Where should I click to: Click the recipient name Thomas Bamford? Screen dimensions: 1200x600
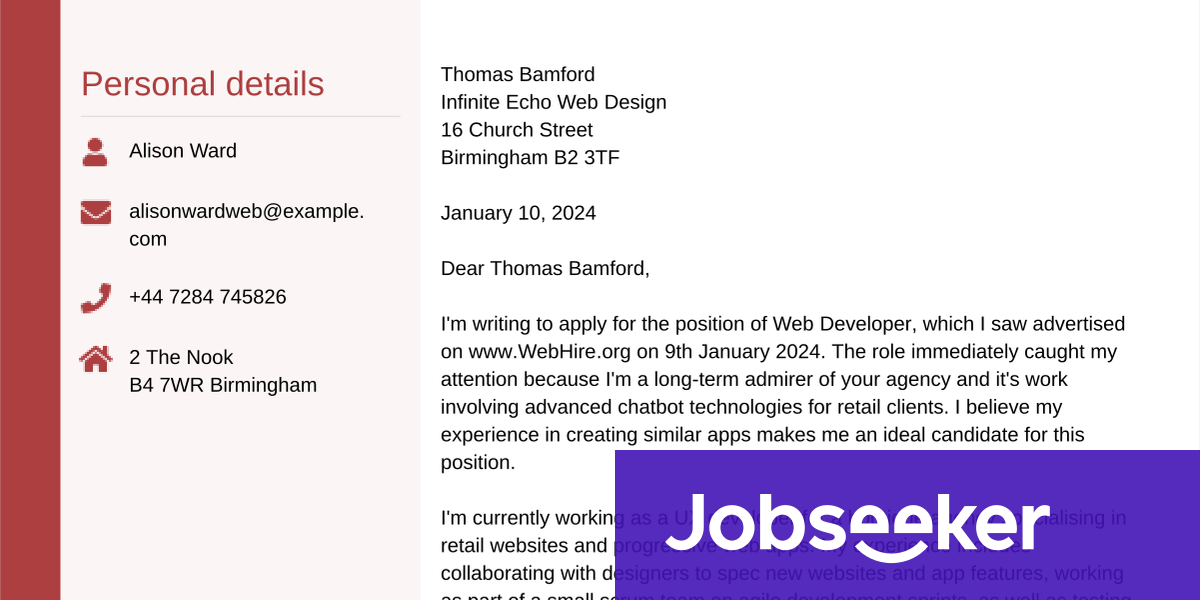518,74
